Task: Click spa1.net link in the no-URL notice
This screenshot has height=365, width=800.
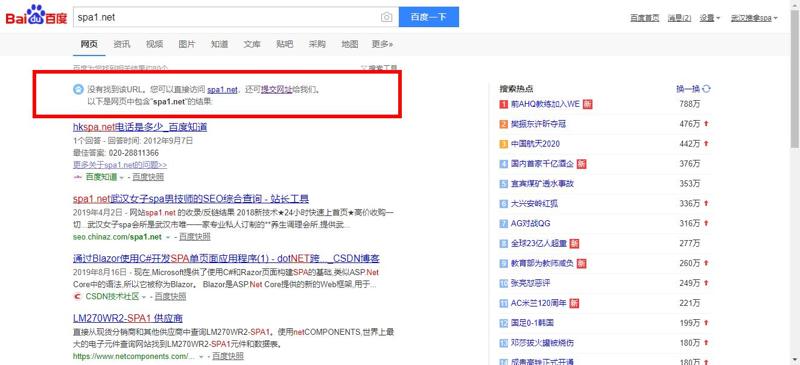Action: (x=222, y=90)
